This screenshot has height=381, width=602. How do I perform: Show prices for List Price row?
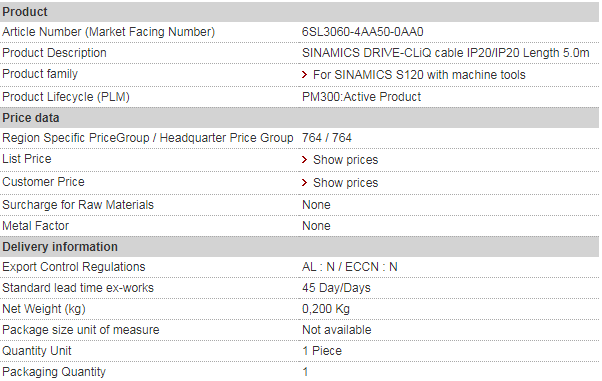pos(346,159)
